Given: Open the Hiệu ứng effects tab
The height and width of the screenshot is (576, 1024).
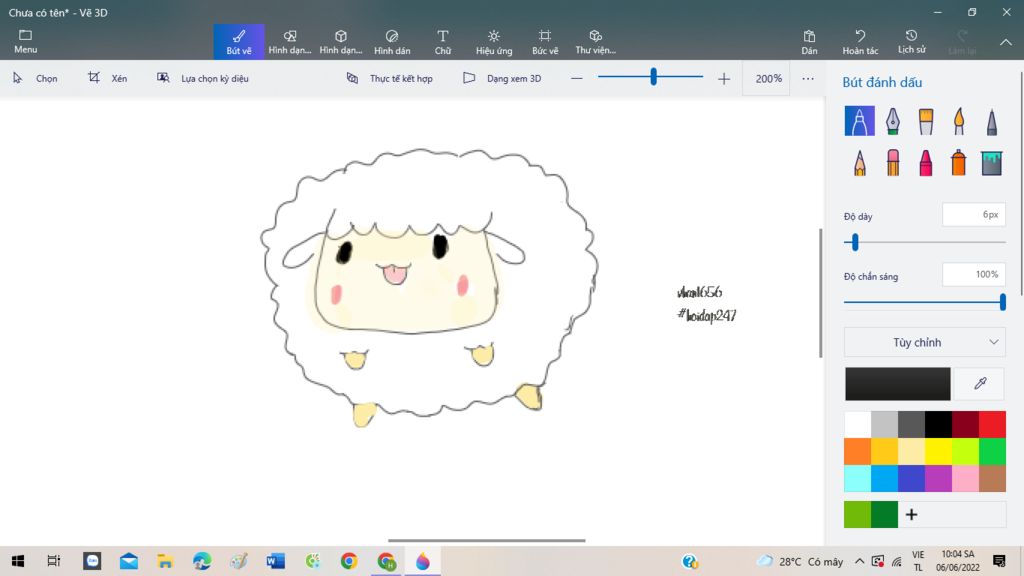Looking at the screenshot, I should [x=494, y=42].
